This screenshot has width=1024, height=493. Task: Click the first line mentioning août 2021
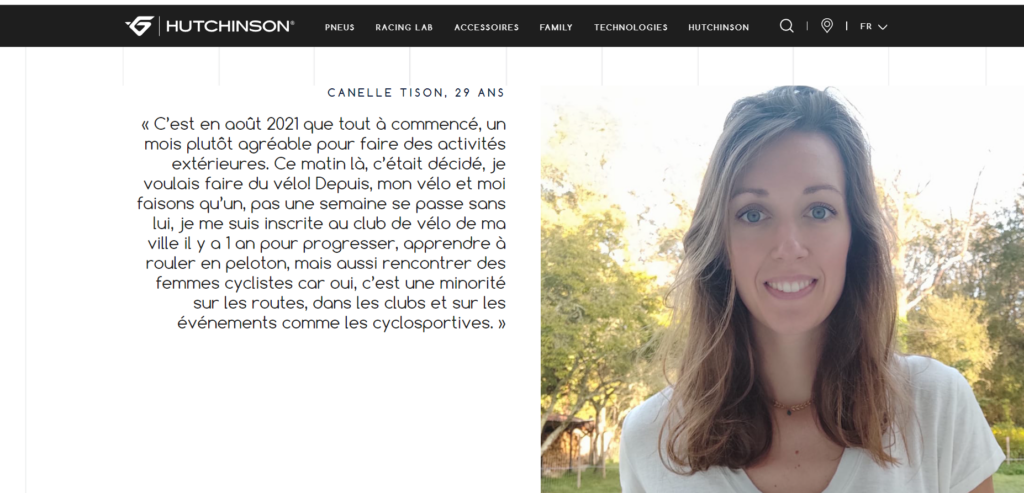pos(323,124)
